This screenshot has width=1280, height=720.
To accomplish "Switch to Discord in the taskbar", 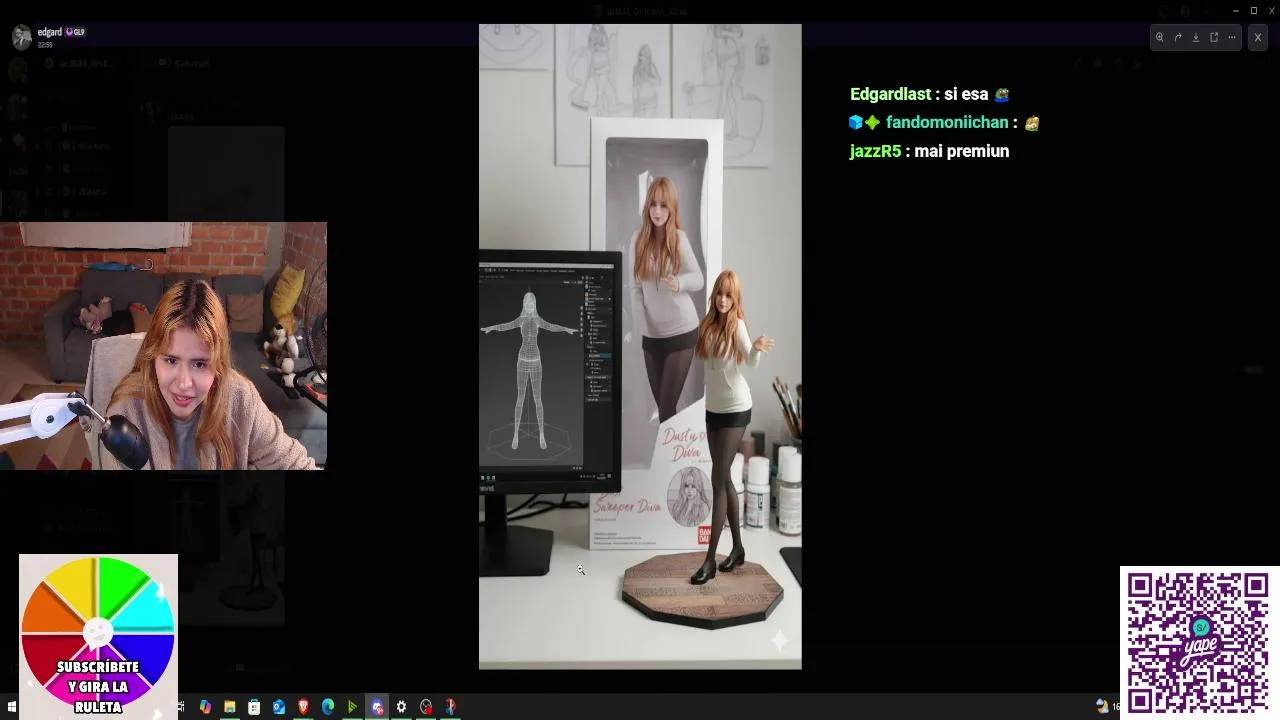I will pos(377,707).
